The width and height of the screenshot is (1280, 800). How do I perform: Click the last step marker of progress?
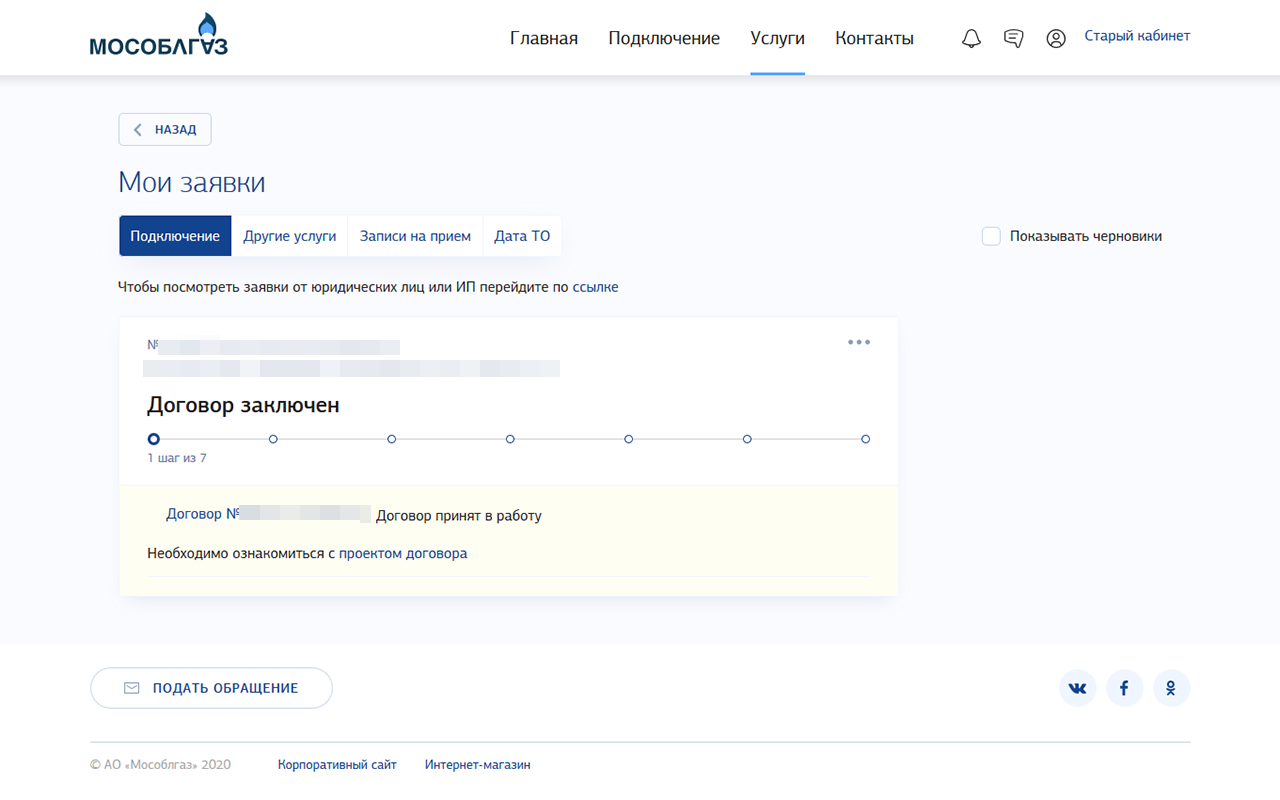865,439
